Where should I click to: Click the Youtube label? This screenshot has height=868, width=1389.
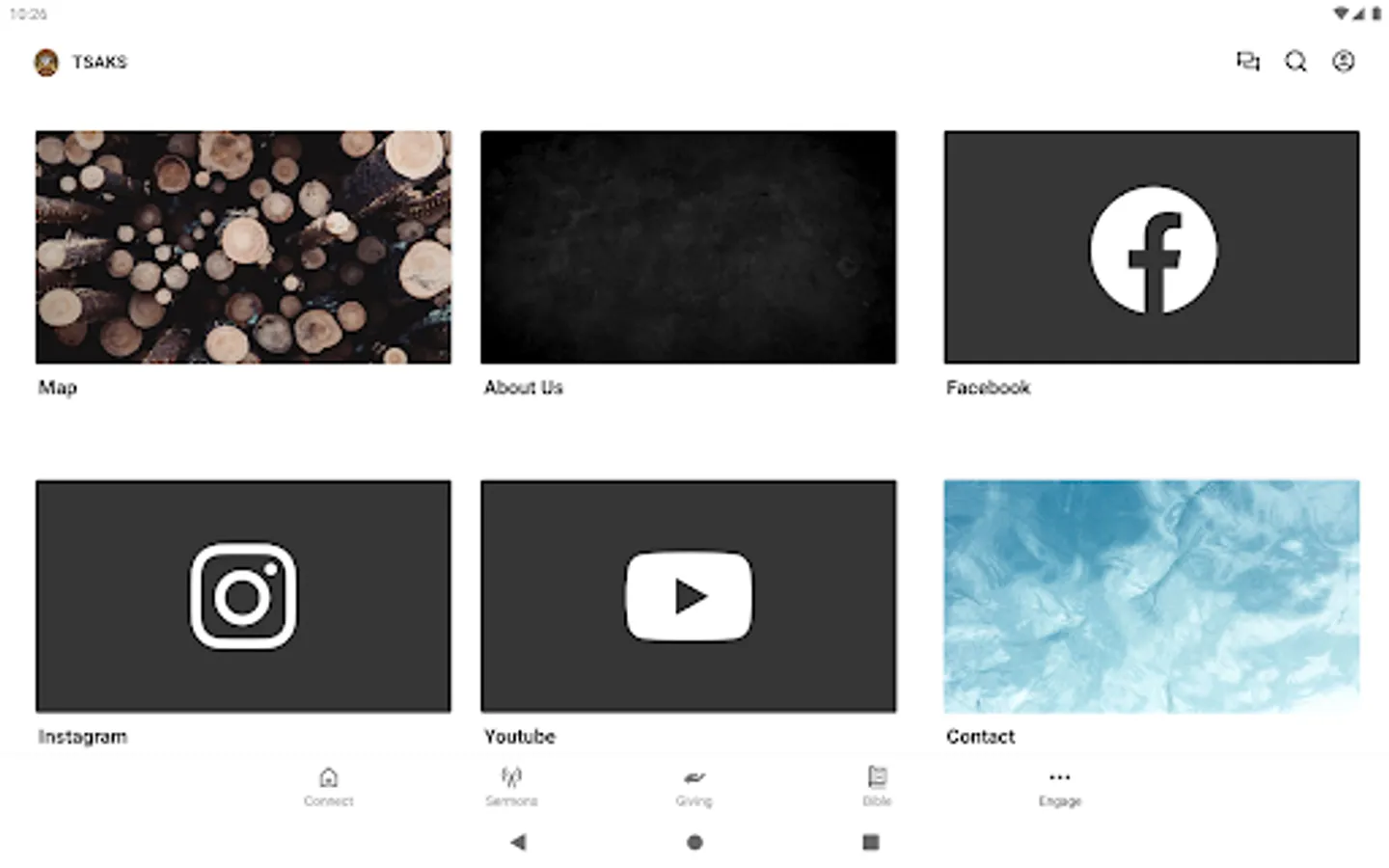520,737
